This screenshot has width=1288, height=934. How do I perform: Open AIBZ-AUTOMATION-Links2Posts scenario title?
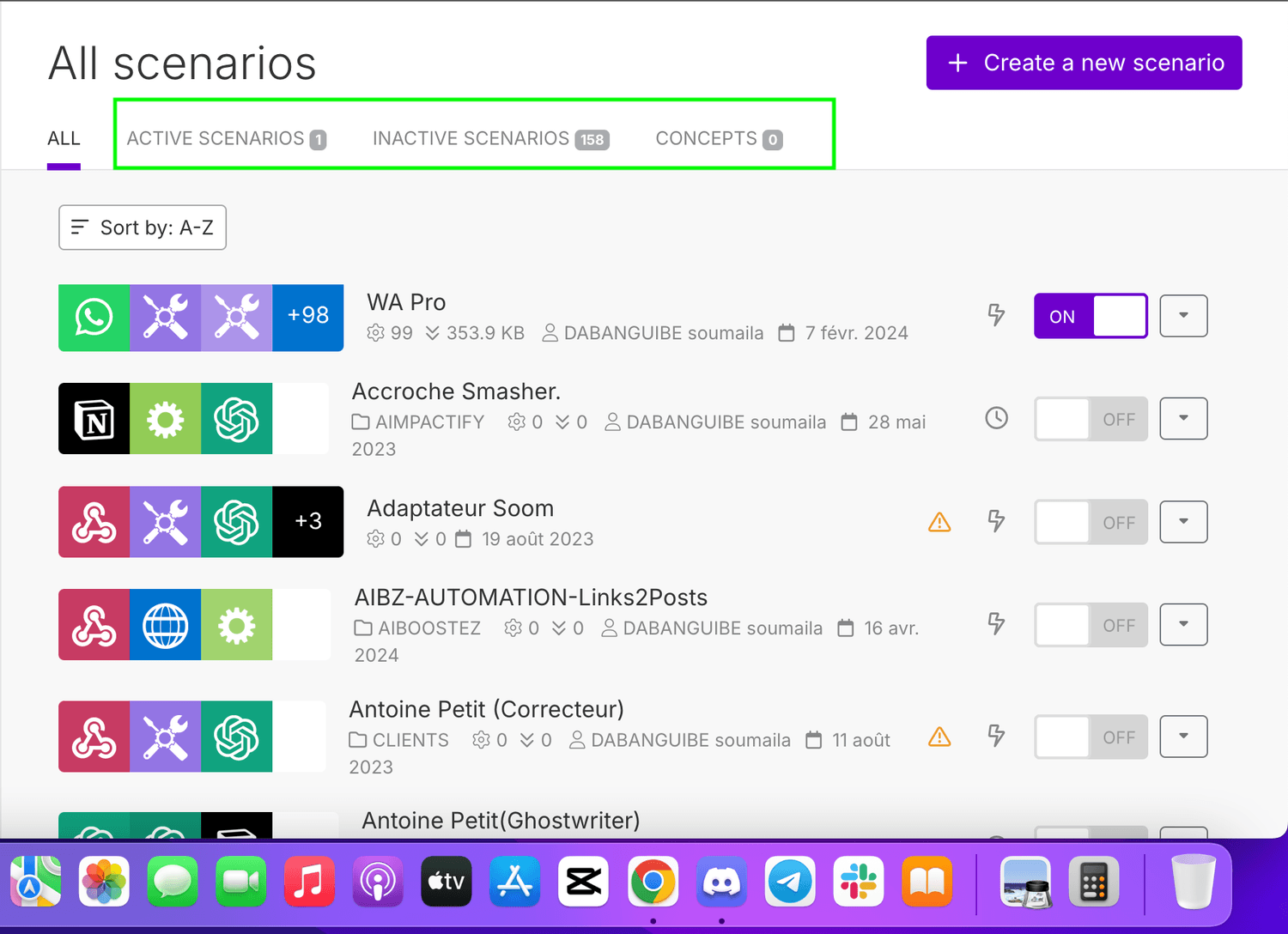(532, 597)
